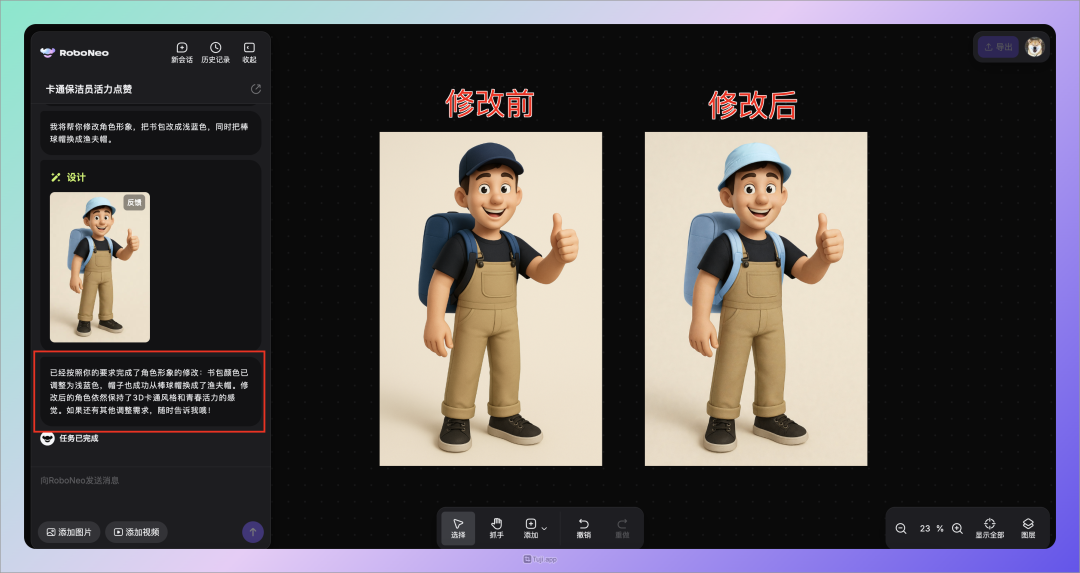Click the Redo (重做) button
This screenshot has height=573, width=1080.
pos(622,527)
